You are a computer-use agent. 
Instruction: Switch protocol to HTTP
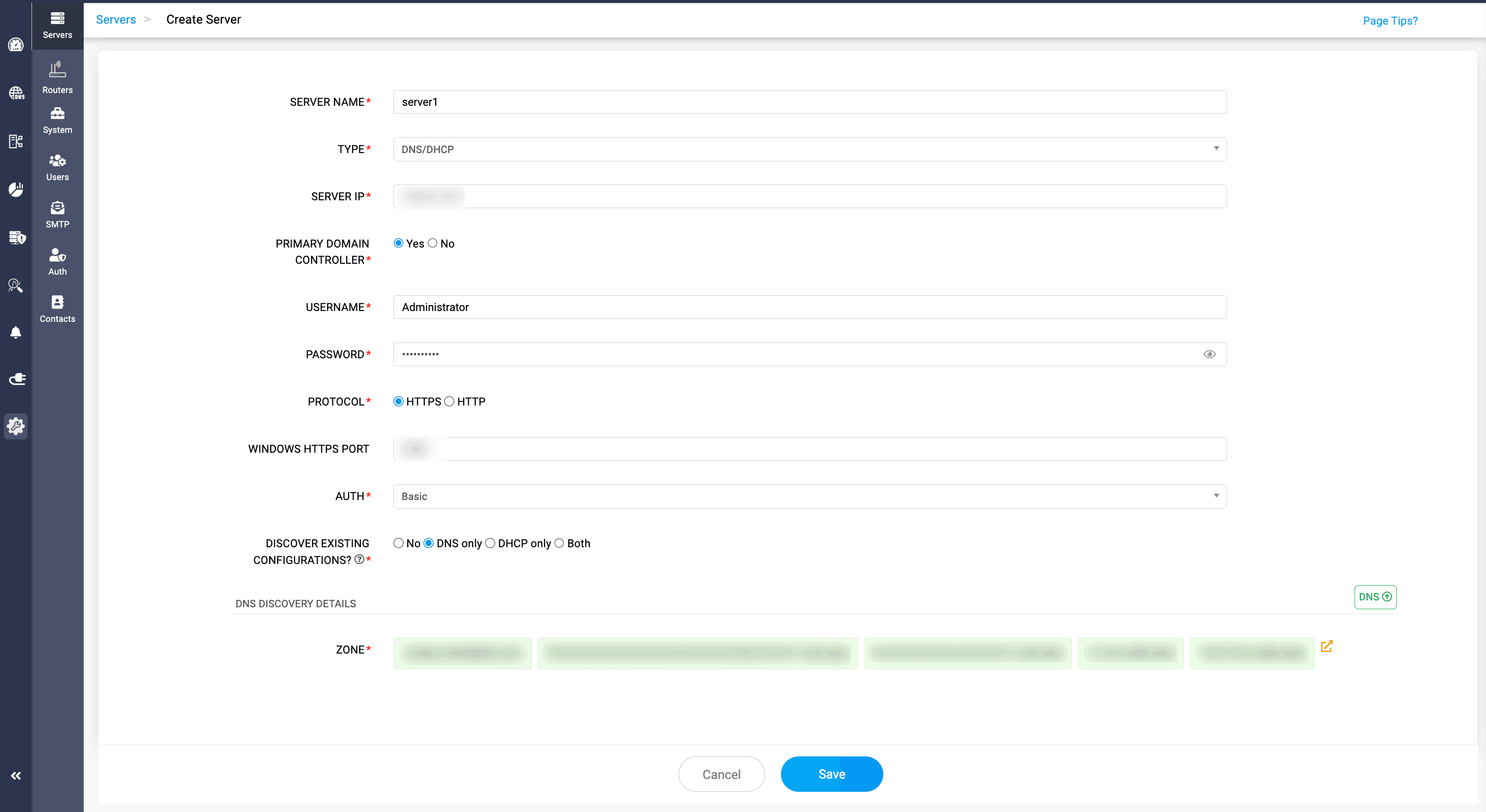(450, 402)
